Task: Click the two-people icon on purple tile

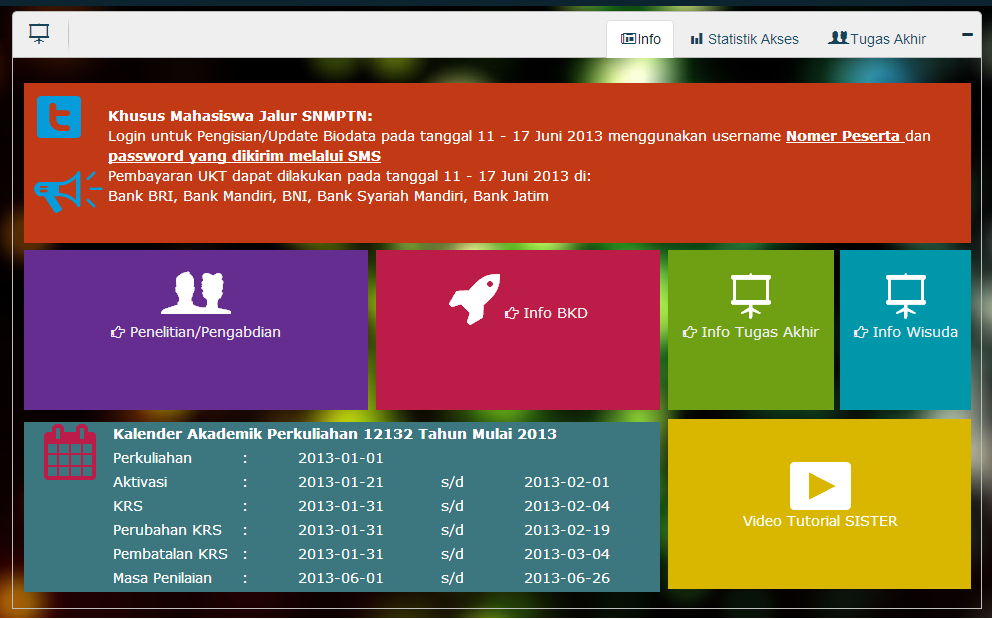Action: [196, 293]
